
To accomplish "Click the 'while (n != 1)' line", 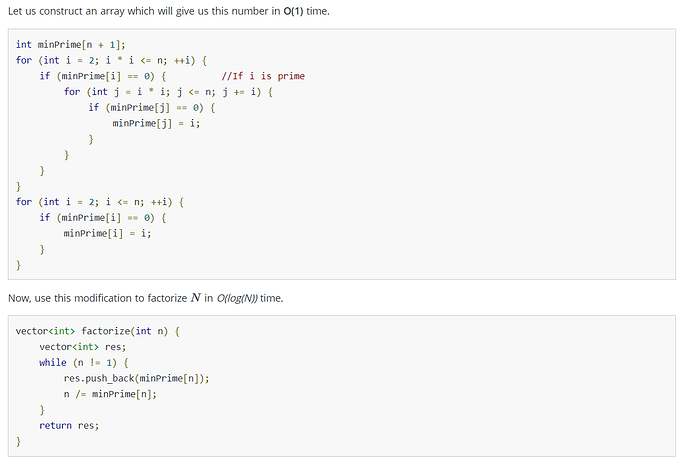I will coord(84,363).
